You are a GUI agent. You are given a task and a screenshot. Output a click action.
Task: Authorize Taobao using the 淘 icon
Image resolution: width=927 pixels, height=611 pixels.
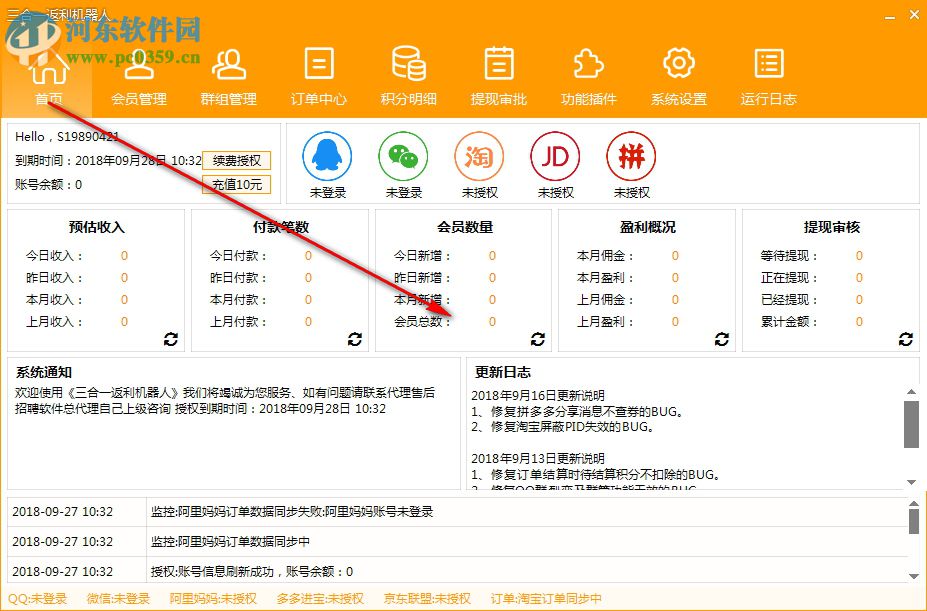[x=479, y=158]
